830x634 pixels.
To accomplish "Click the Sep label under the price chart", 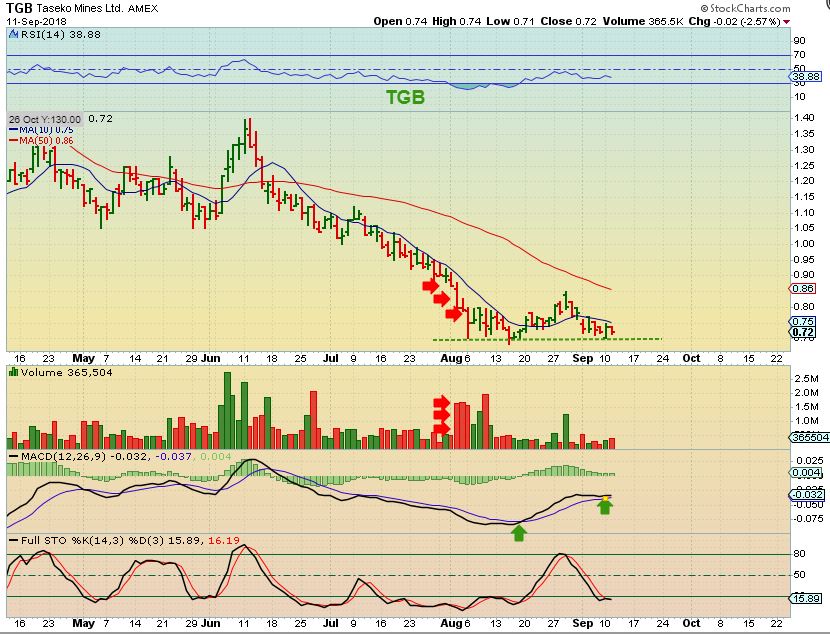I will (583, 358).
